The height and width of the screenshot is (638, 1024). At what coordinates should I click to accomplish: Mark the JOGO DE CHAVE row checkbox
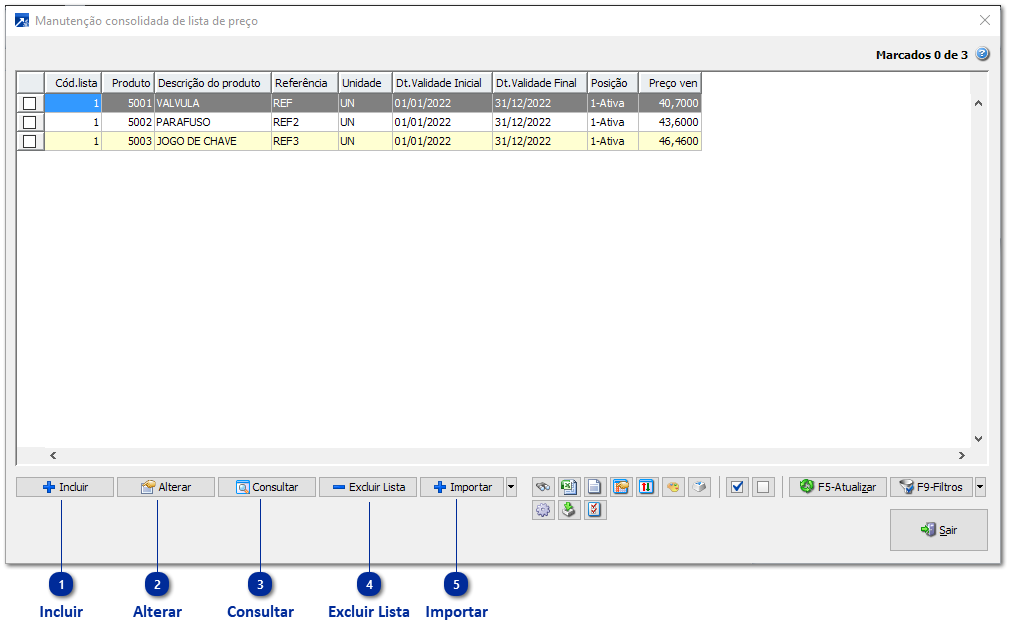coord(29,141)
